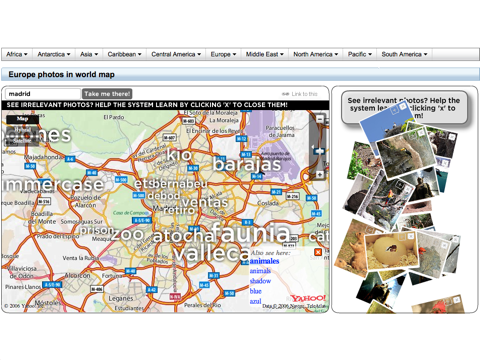Close the parrot photo using its x icon
480x360 pixels.
click(407, 189)
